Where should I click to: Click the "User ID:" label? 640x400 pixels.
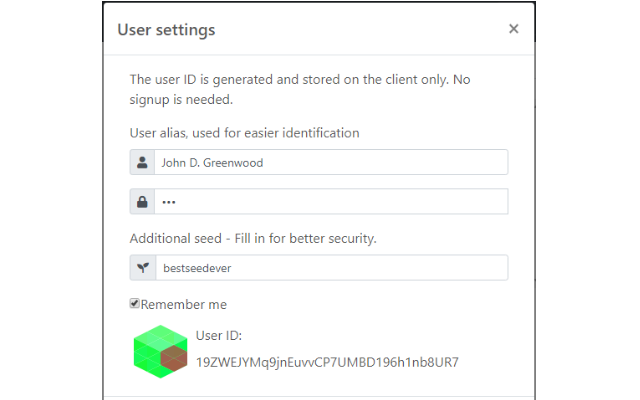tap(219, 336)
